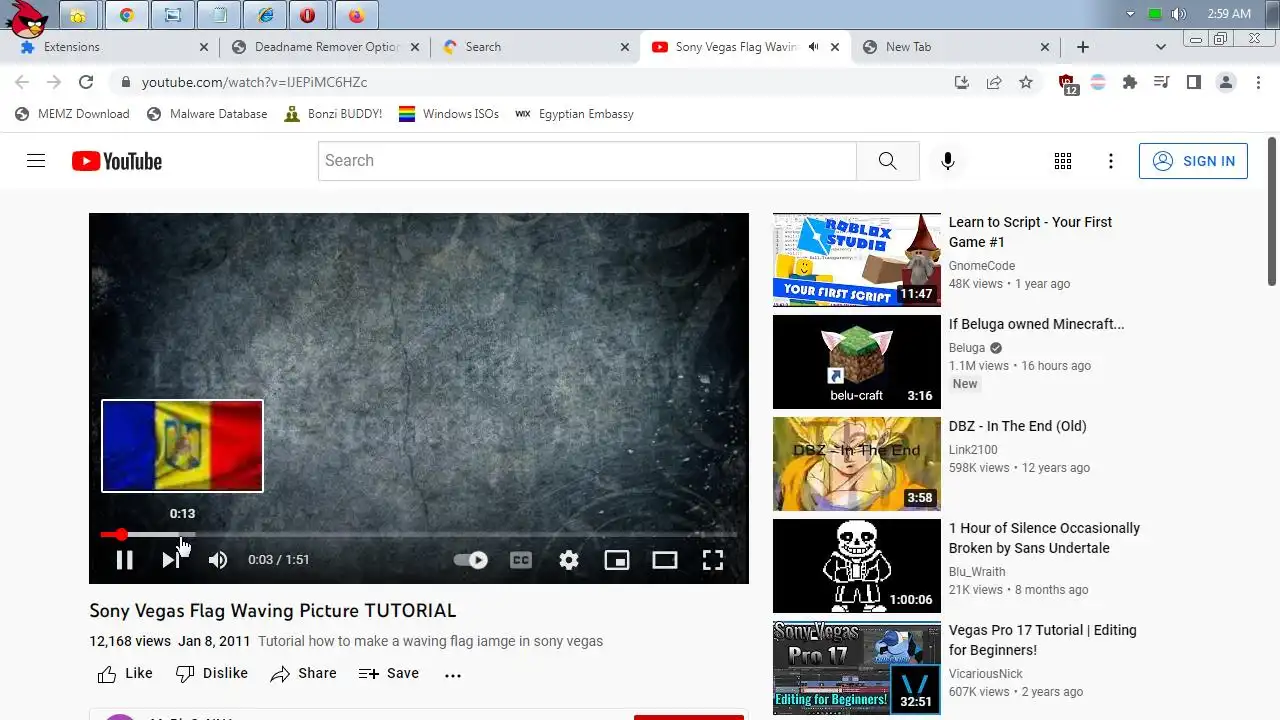1280x720 pixels.
Task: Seek on the video progress bar
Action: click(419, 535)
